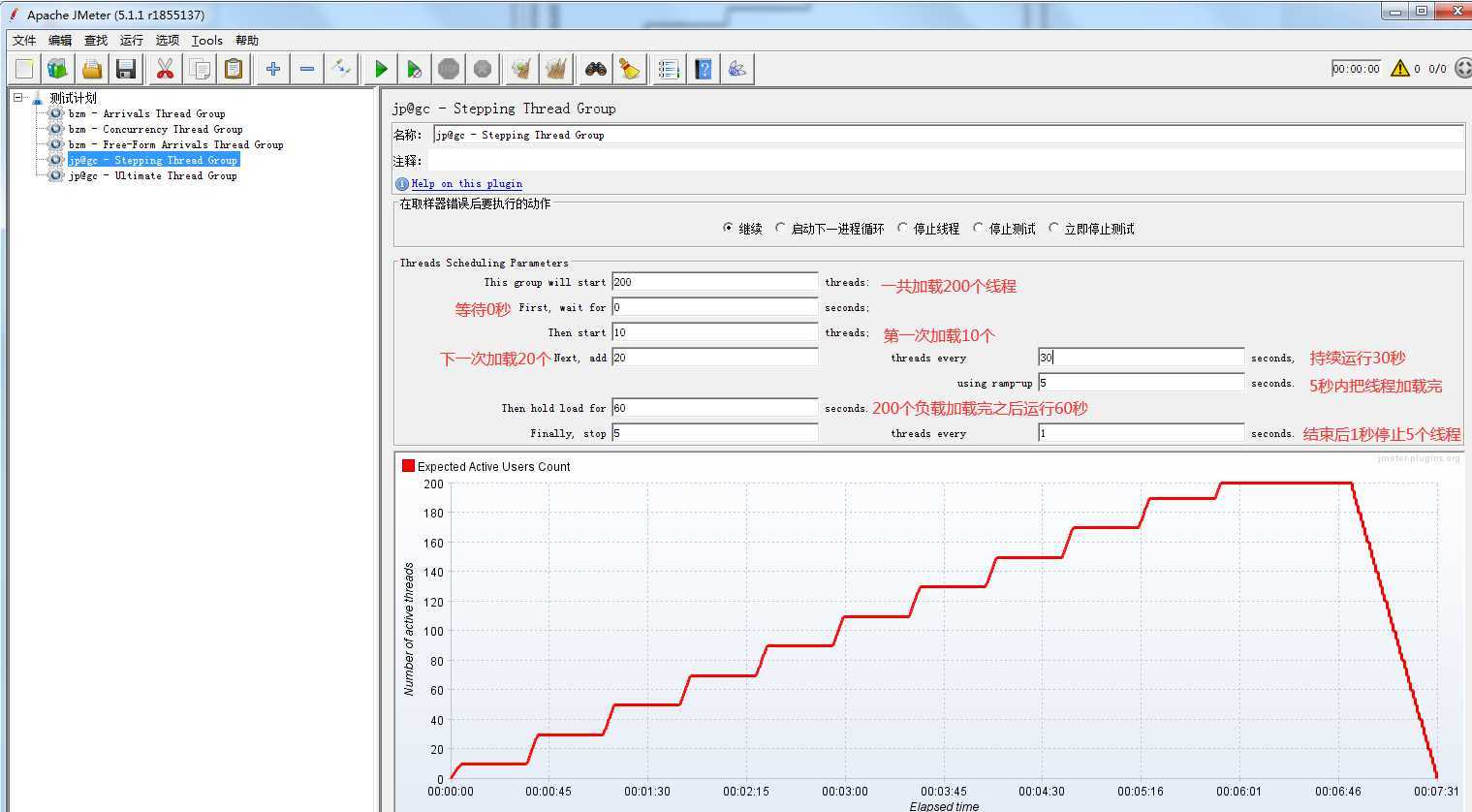Click the elapsed time 00:00:00 display
The image size is (1472, 812).
(1356, 69)
